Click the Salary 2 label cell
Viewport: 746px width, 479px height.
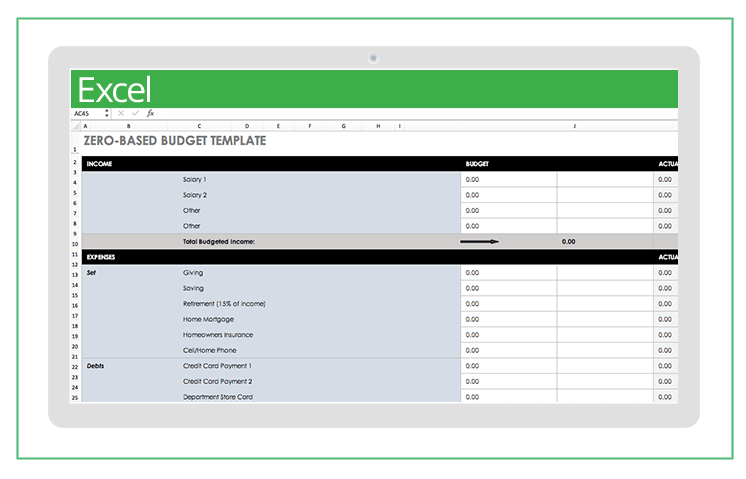click(x=195, y=195)
